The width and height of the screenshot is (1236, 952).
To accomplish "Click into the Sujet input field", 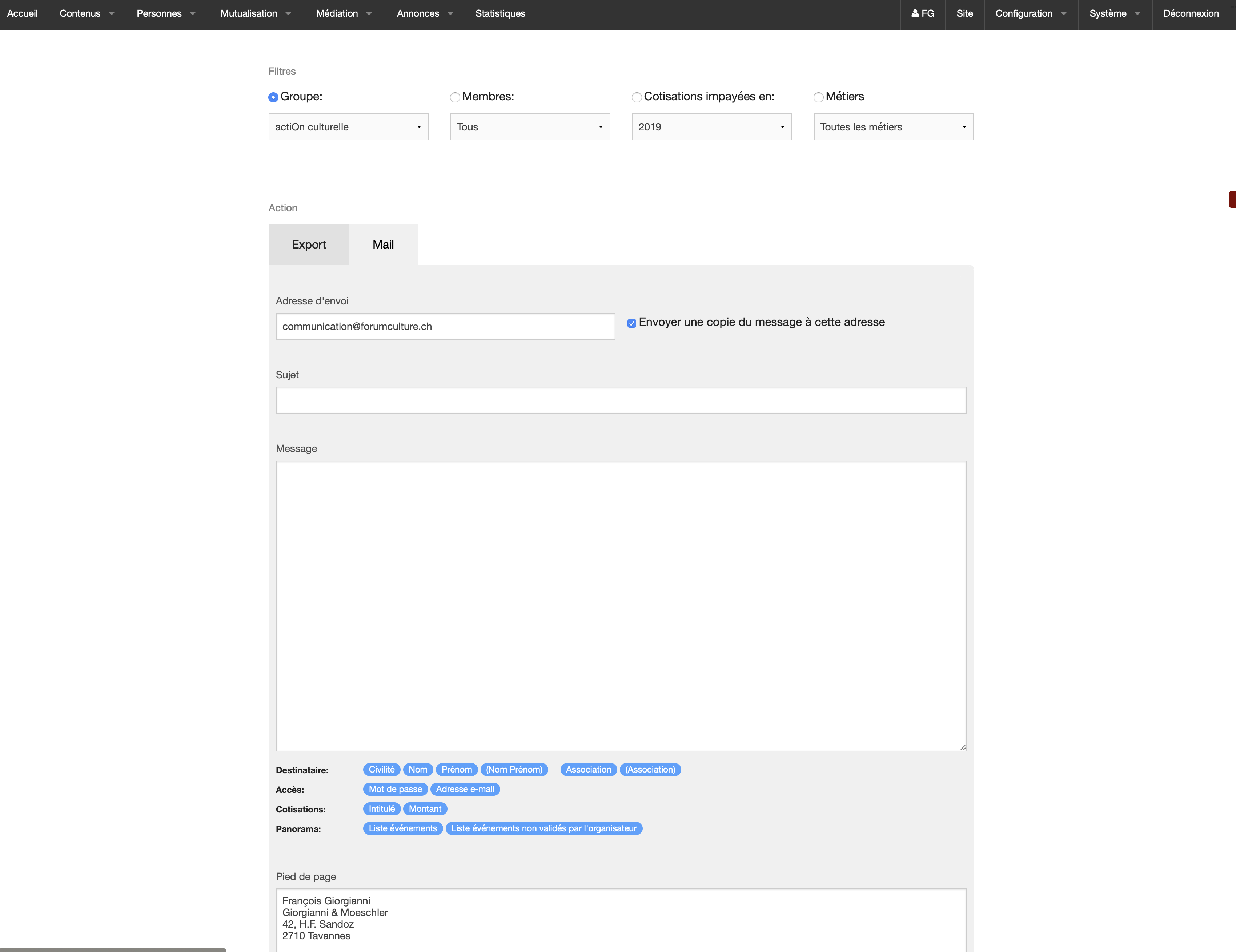I will coord(620,400).
